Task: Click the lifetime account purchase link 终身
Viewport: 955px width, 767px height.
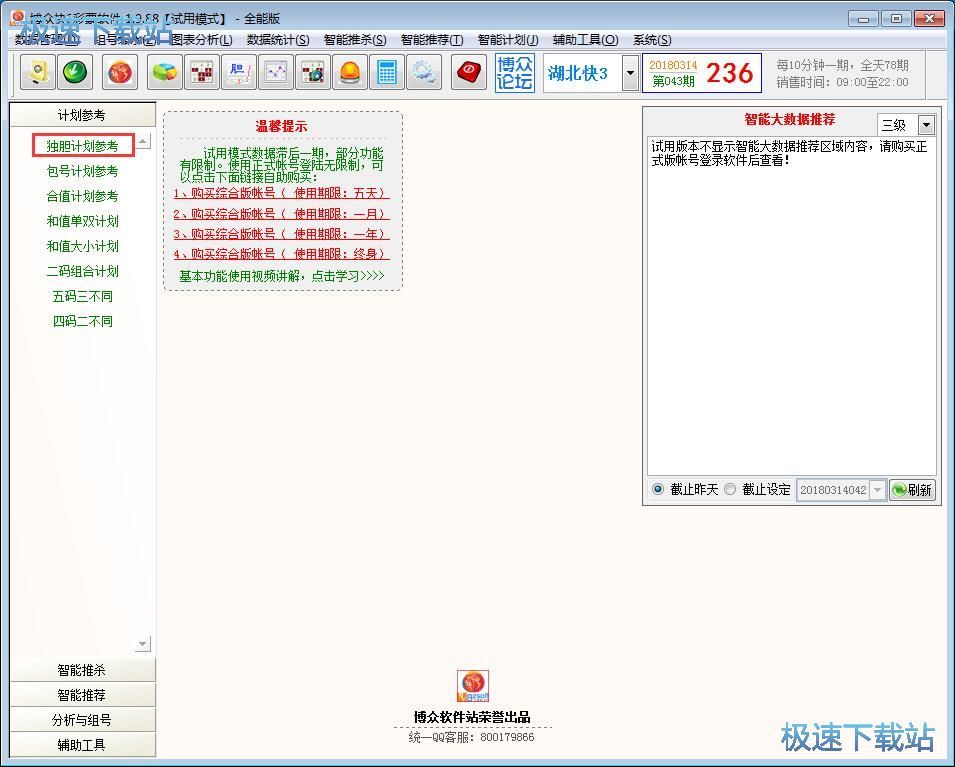Action: 281,254
